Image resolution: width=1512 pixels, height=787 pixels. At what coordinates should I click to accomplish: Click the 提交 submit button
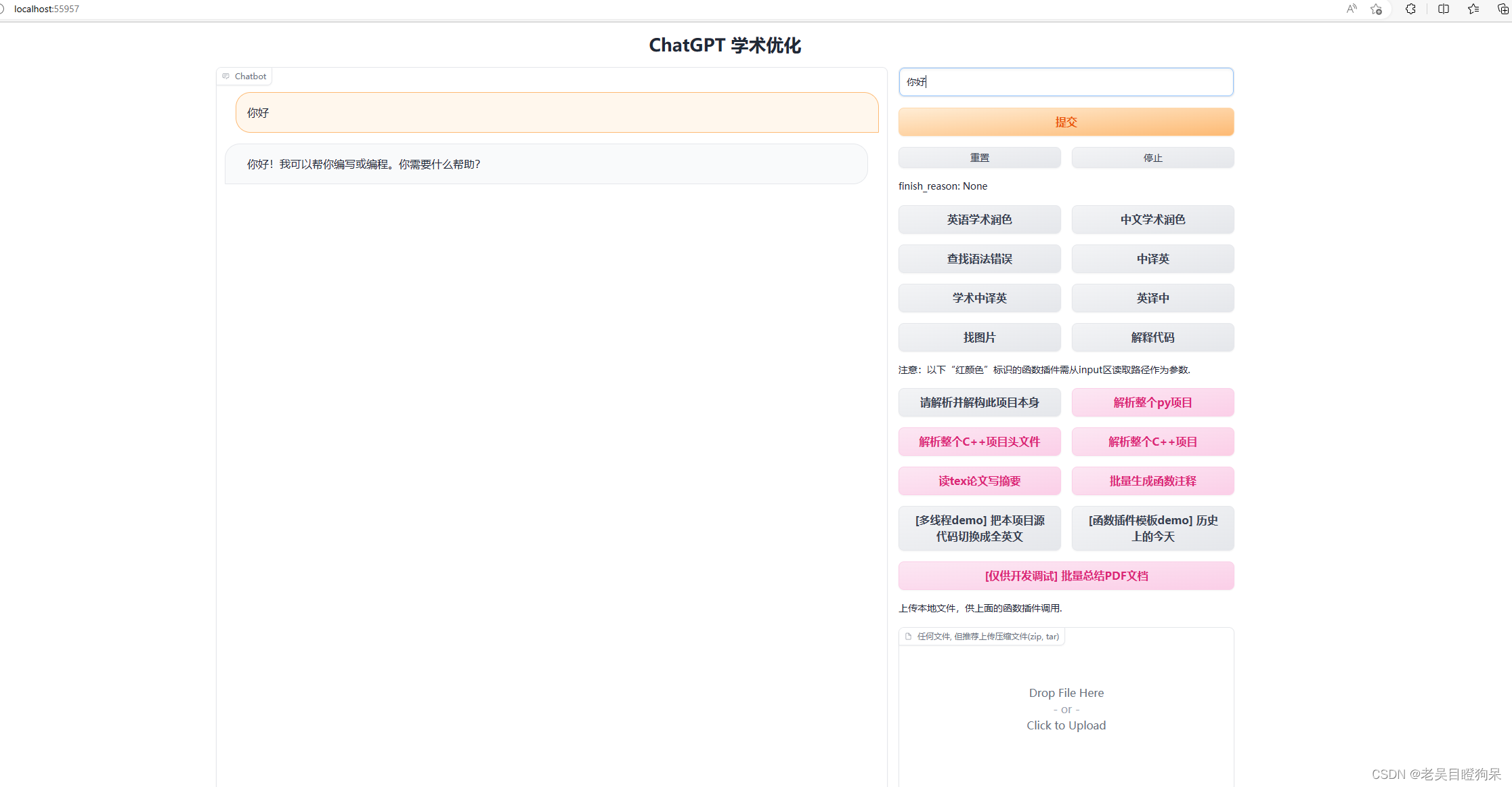click(1066, 122)
